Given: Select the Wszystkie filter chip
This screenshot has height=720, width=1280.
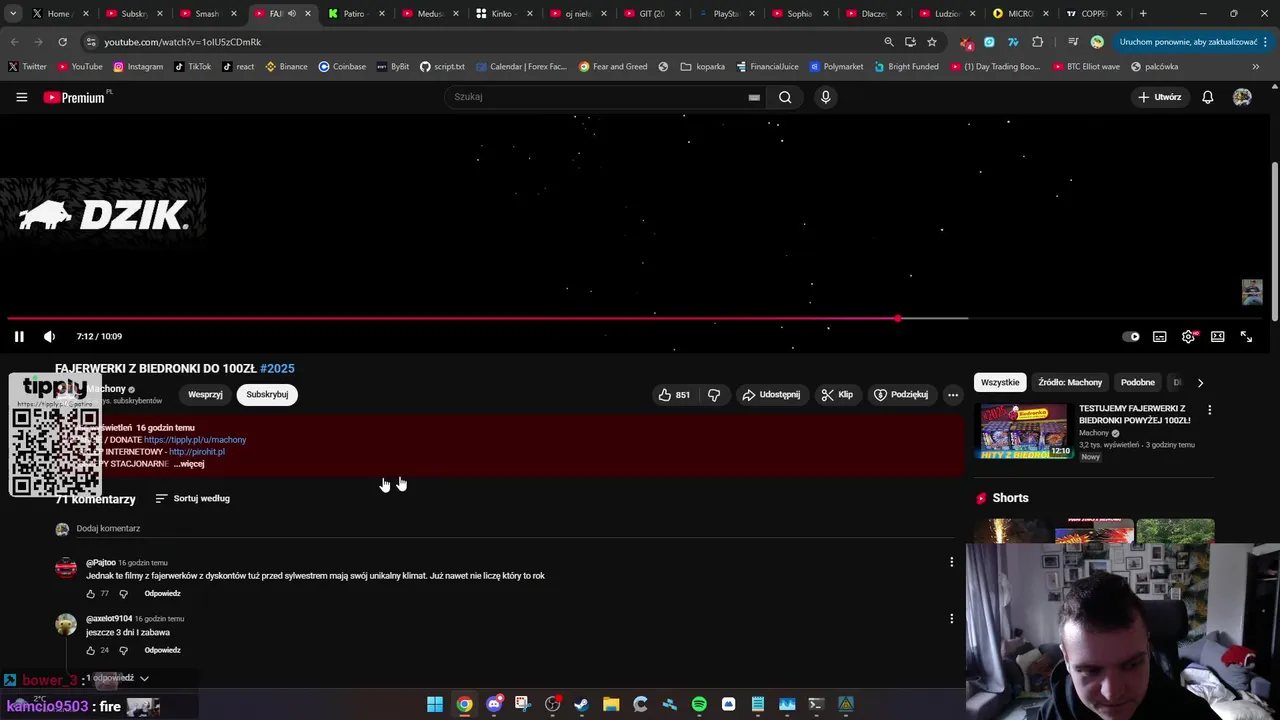Looking at the screenshot, I should pyautogui.click(x=1000, y=382).
